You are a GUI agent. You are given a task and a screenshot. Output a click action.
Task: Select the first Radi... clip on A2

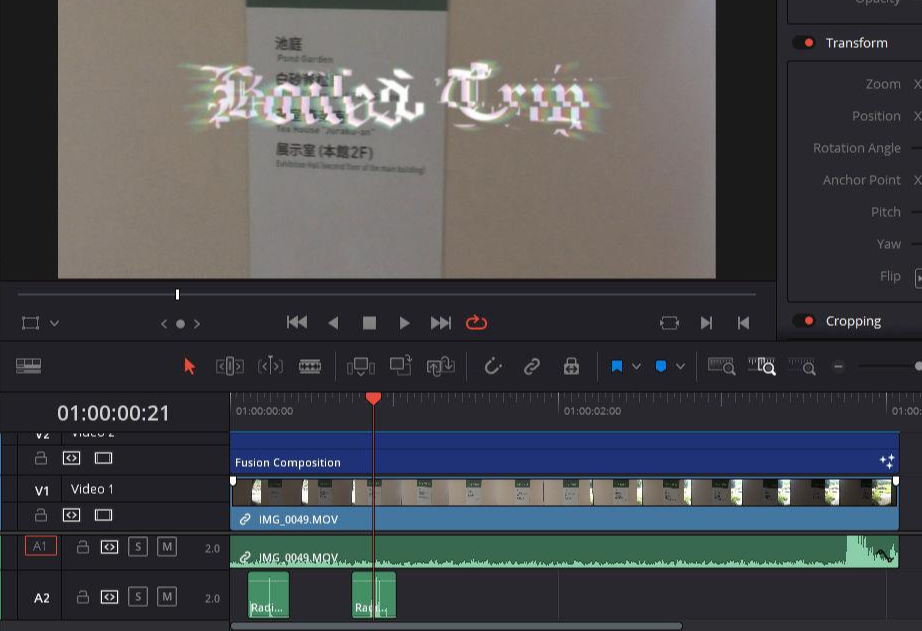(x=268, y=595)
